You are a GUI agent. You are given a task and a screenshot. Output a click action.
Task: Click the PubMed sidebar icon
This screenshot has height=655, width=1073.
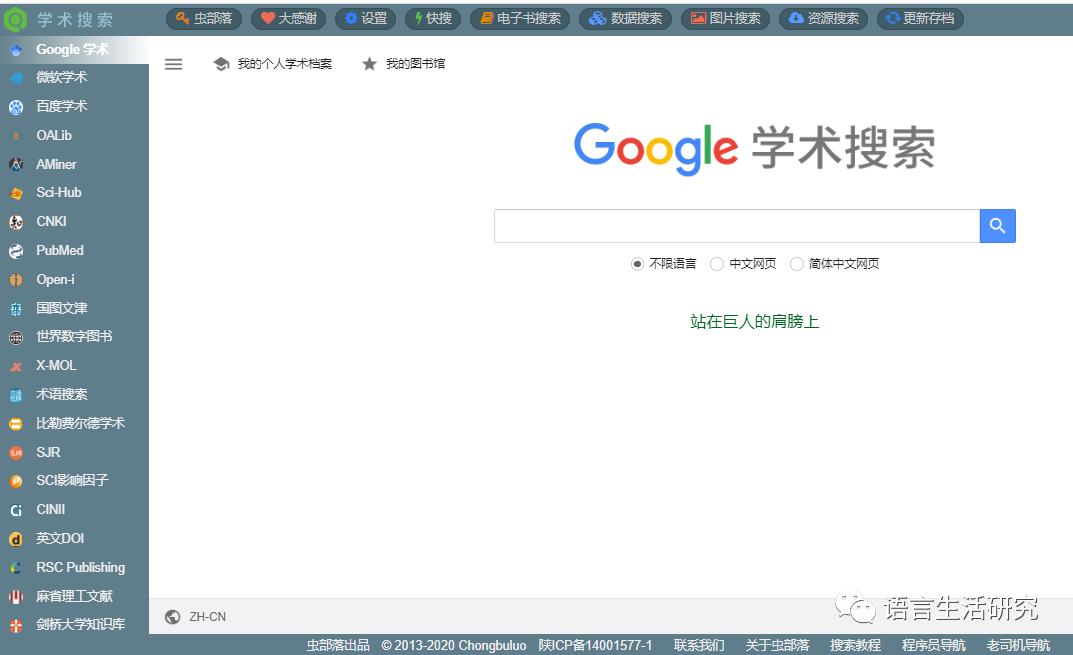(x=16, y=251)
